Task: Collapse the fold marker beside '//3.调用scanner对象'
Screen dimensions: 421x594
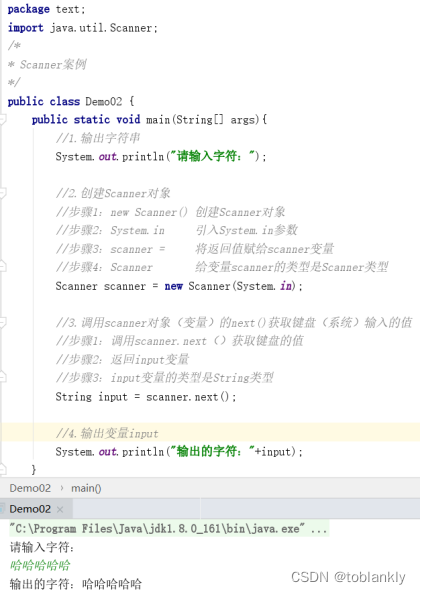Action: pos(3,323)
